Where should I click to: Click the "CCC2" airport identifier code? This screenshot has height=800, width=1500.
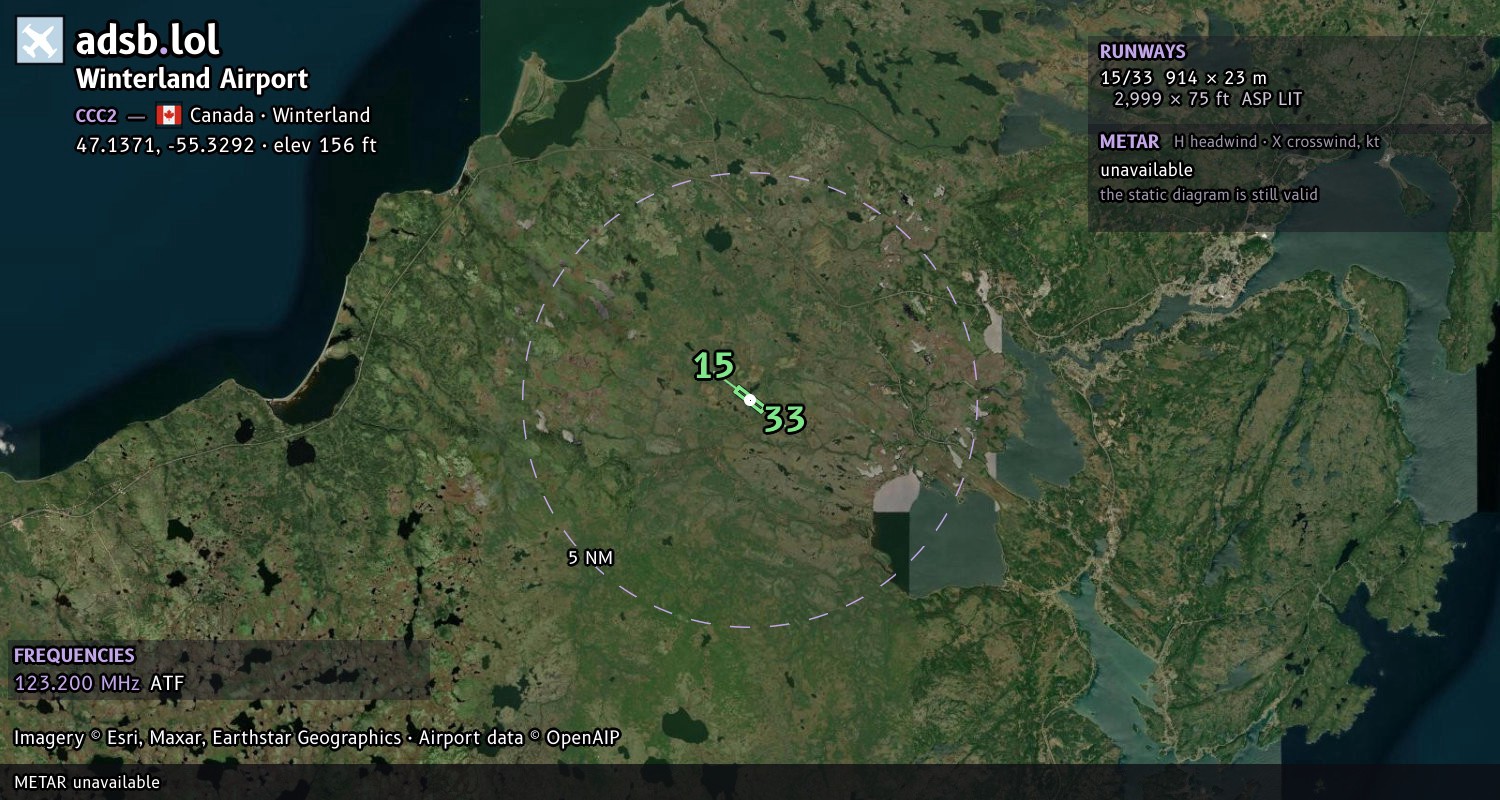pos(96,116)
